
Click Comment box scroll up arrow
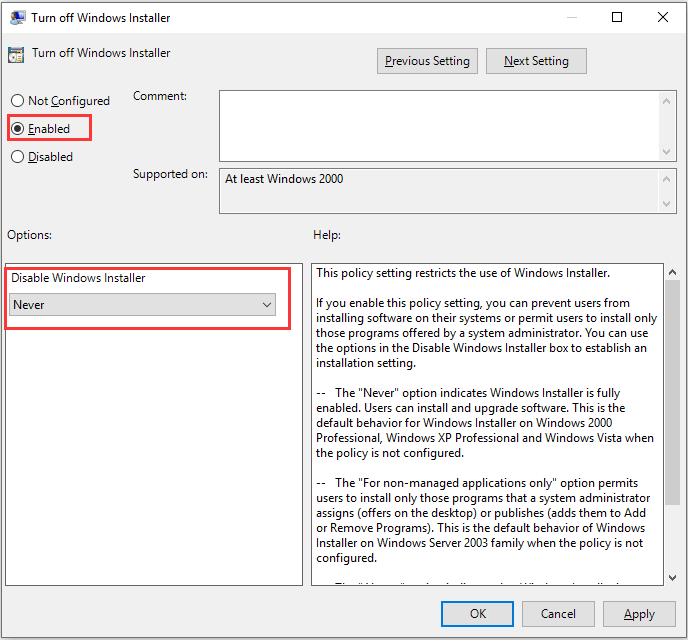click(x=666, y=101)
